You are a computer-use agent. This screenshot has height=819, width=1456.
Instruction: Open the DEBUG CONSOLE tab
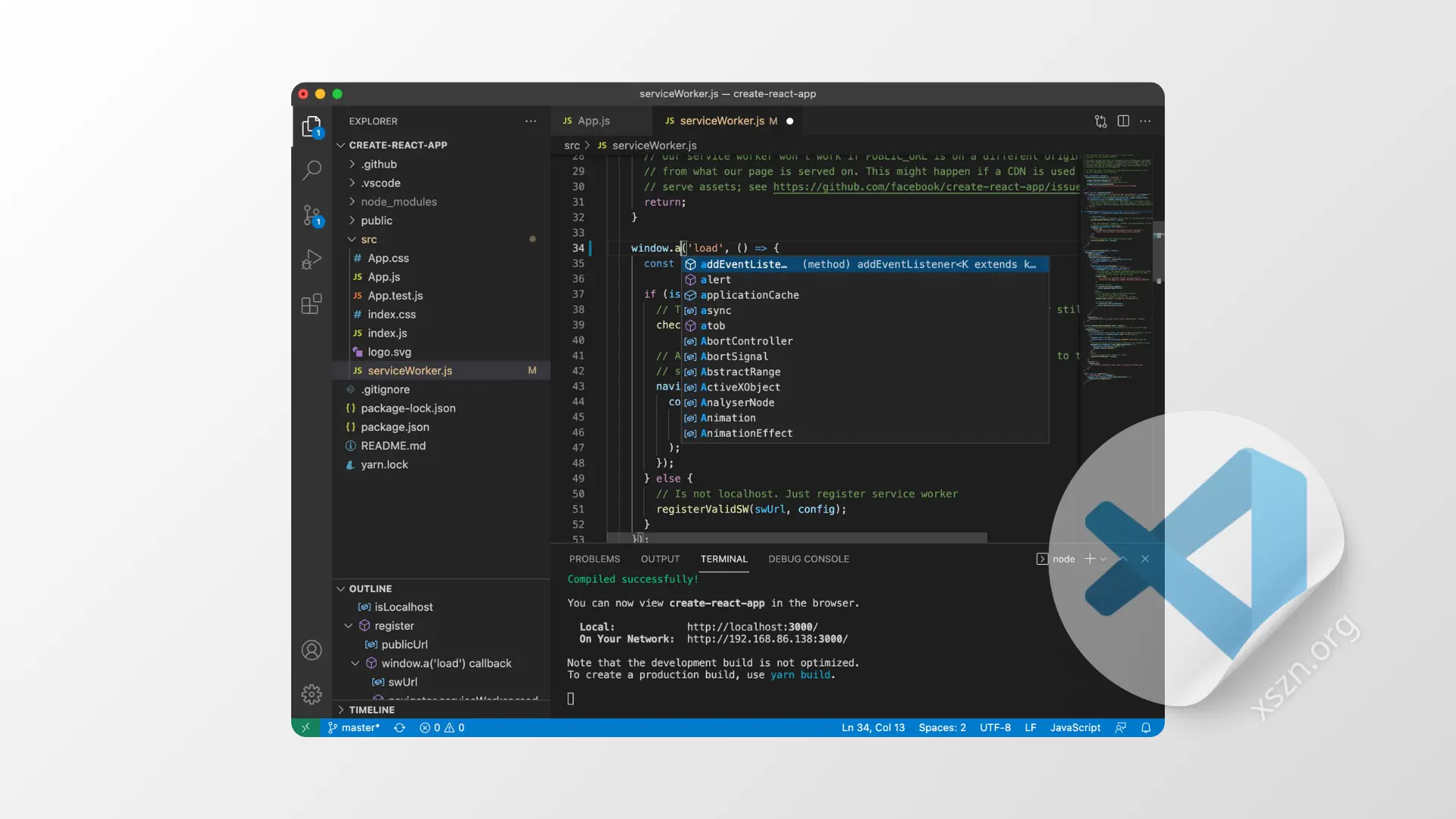[808, 559]
